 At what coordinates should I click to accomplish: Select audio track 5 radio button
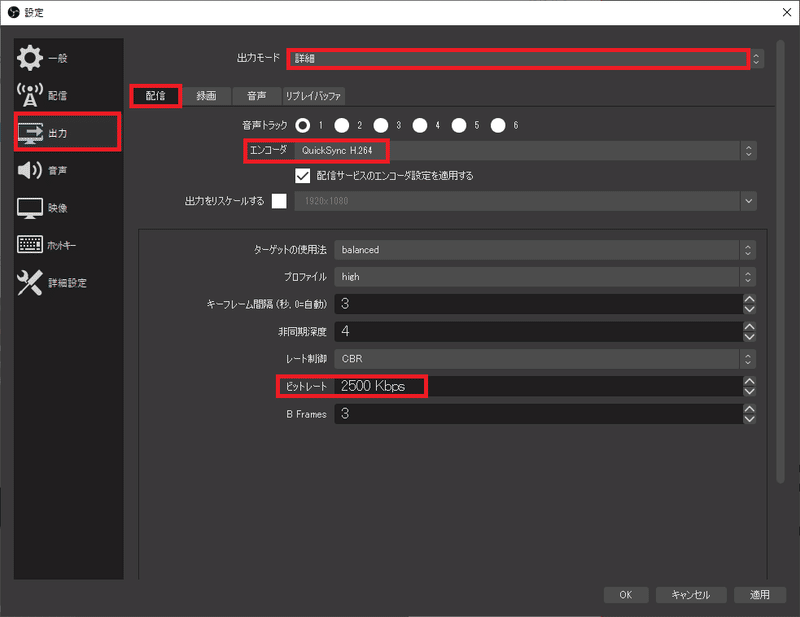tap(459, 125)
